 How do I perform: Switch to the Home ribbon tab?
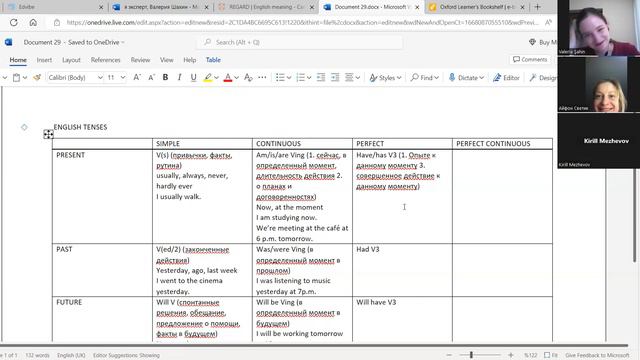18,60
